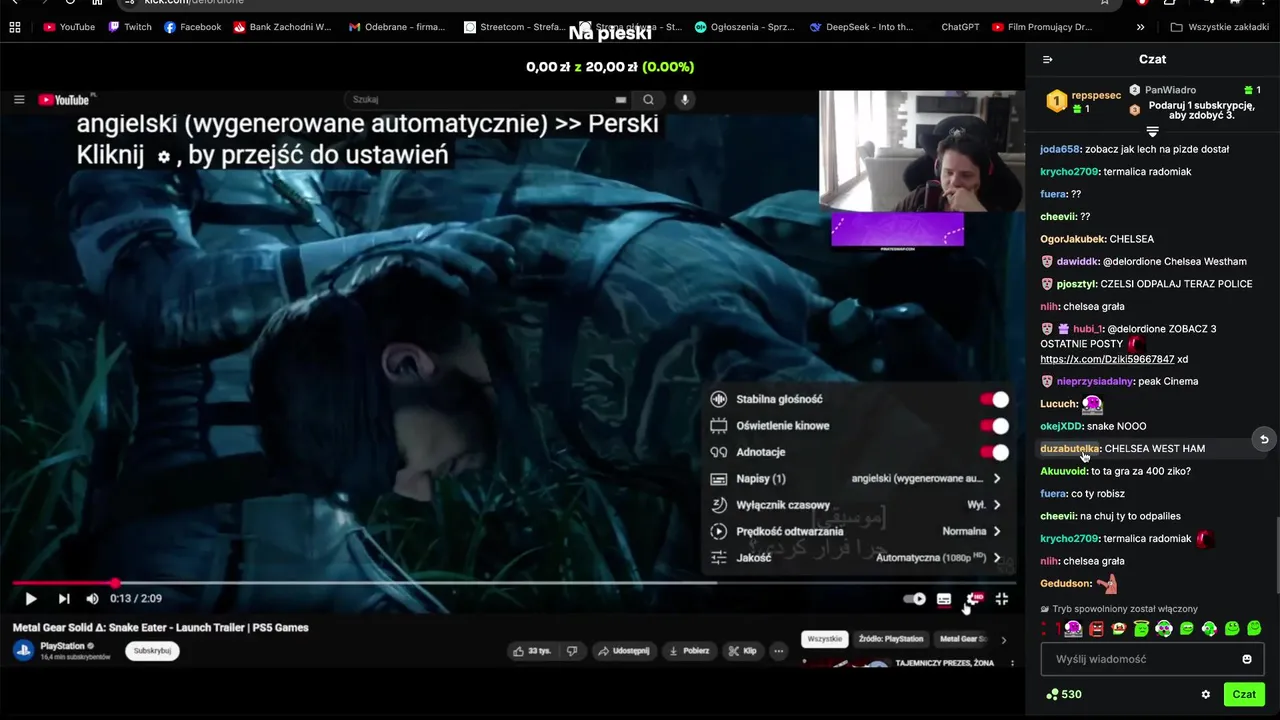Collapse chat panel icon
The height and width of the screenshot is (720, 1280).
coord(1047,60)
